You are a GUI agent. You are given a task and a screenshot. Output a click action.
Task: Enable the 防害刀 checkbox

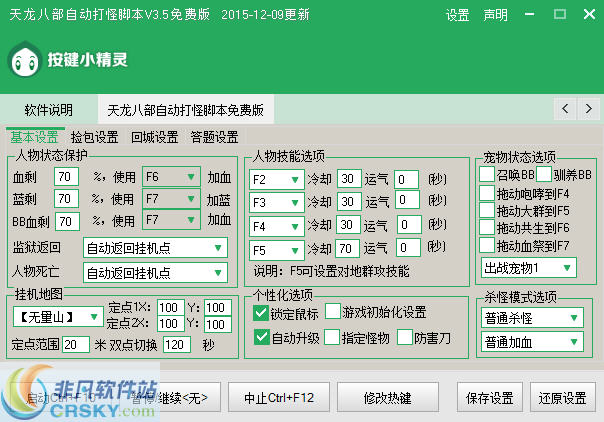[x=405, y=337]
